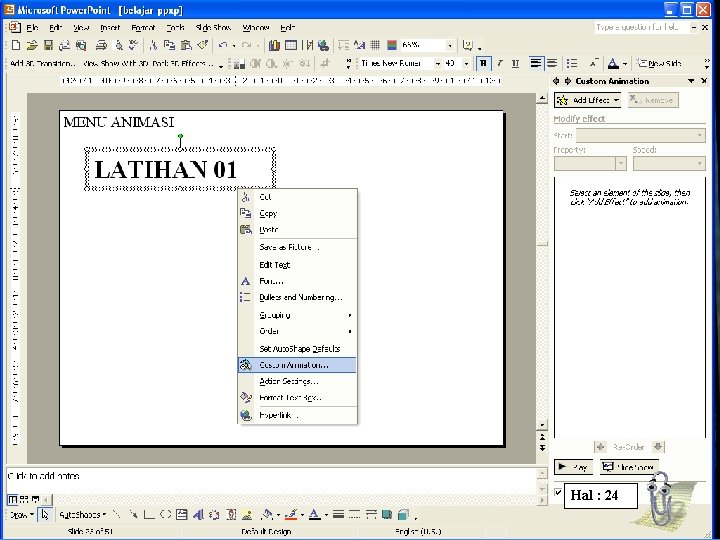Viewport: 720px width, 540px height.
Task: Toggle Bullets on the selected text
Action: point(572,63)
